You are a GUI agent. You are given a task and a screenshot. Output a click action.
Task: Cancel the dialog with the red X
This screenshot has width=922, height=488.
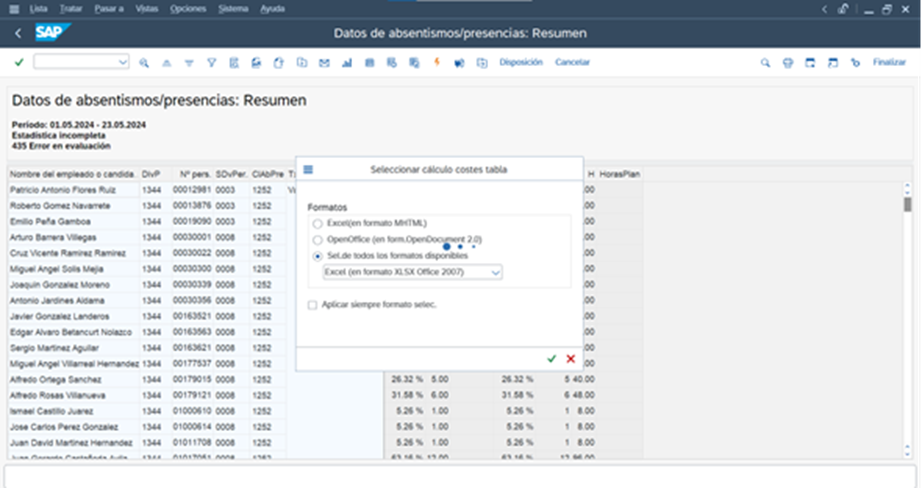pyautogui.click(x=571, y=358)
